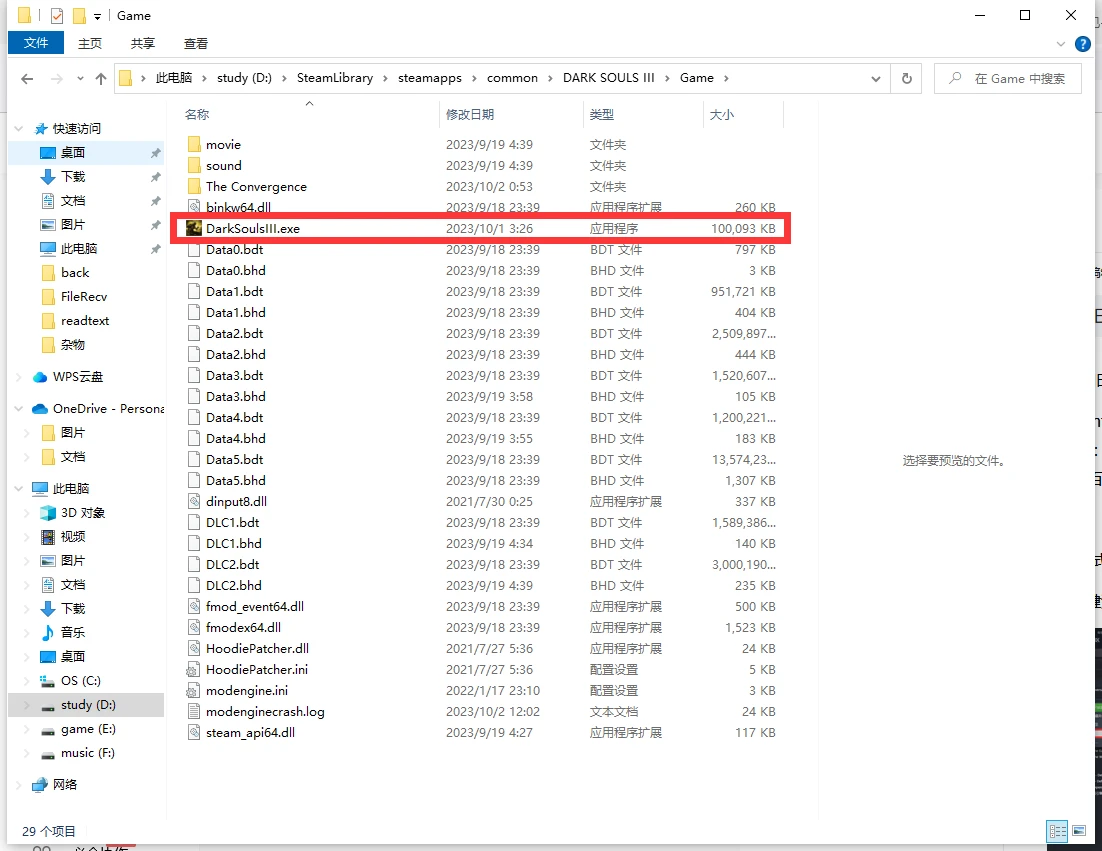Expand the WPS云盘 tree node

(x=19, y=377)
